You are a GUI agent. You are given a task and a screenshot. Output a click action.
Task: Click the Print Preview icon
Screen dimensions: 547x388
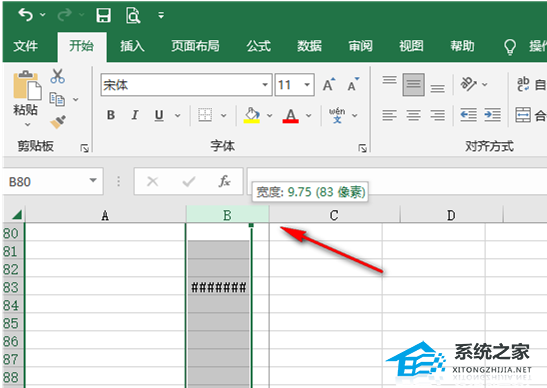point(133,15)
